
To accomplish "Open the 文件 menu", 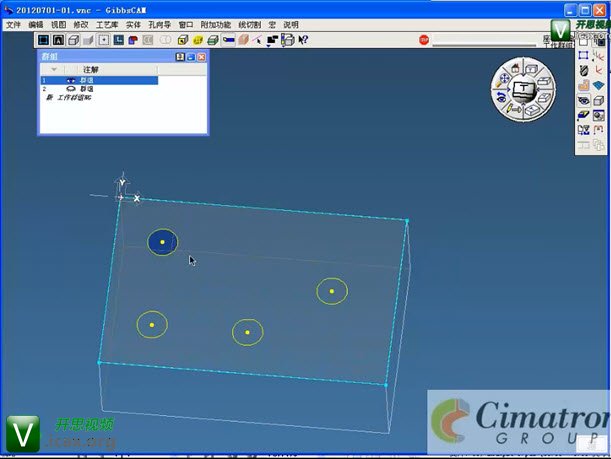I will [x=13, y=25].
